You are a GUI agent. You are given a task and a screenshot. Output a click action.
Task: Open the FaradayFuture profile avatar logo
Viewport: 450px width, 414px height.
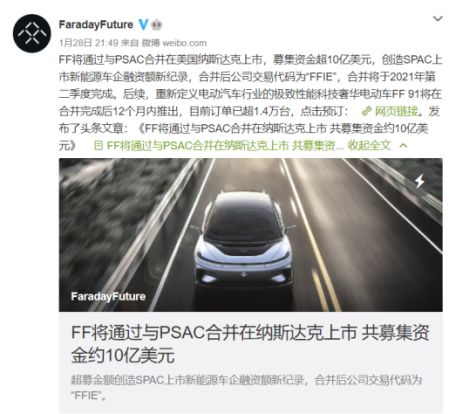(32, 33)
